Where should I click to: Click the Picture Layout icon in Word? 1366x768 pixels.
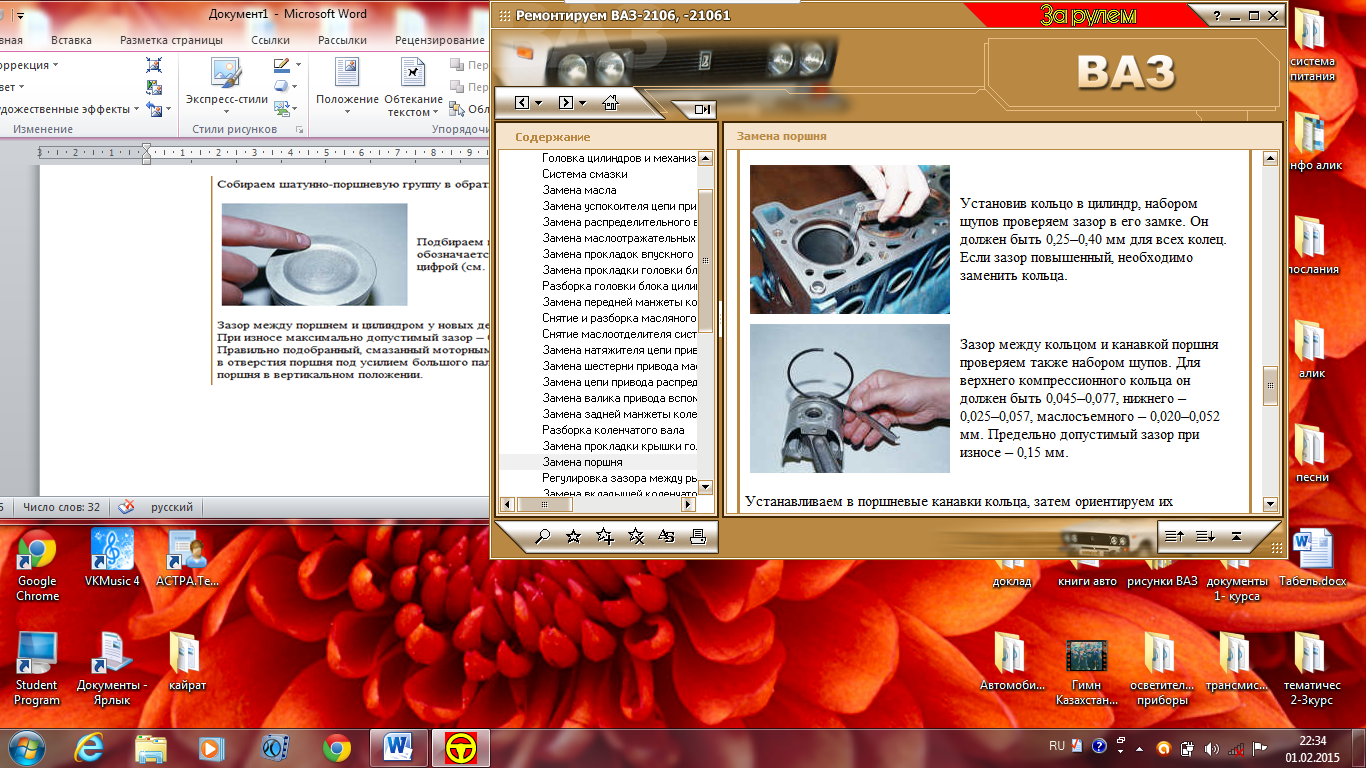pyautogui.click(x=281, y=109)
